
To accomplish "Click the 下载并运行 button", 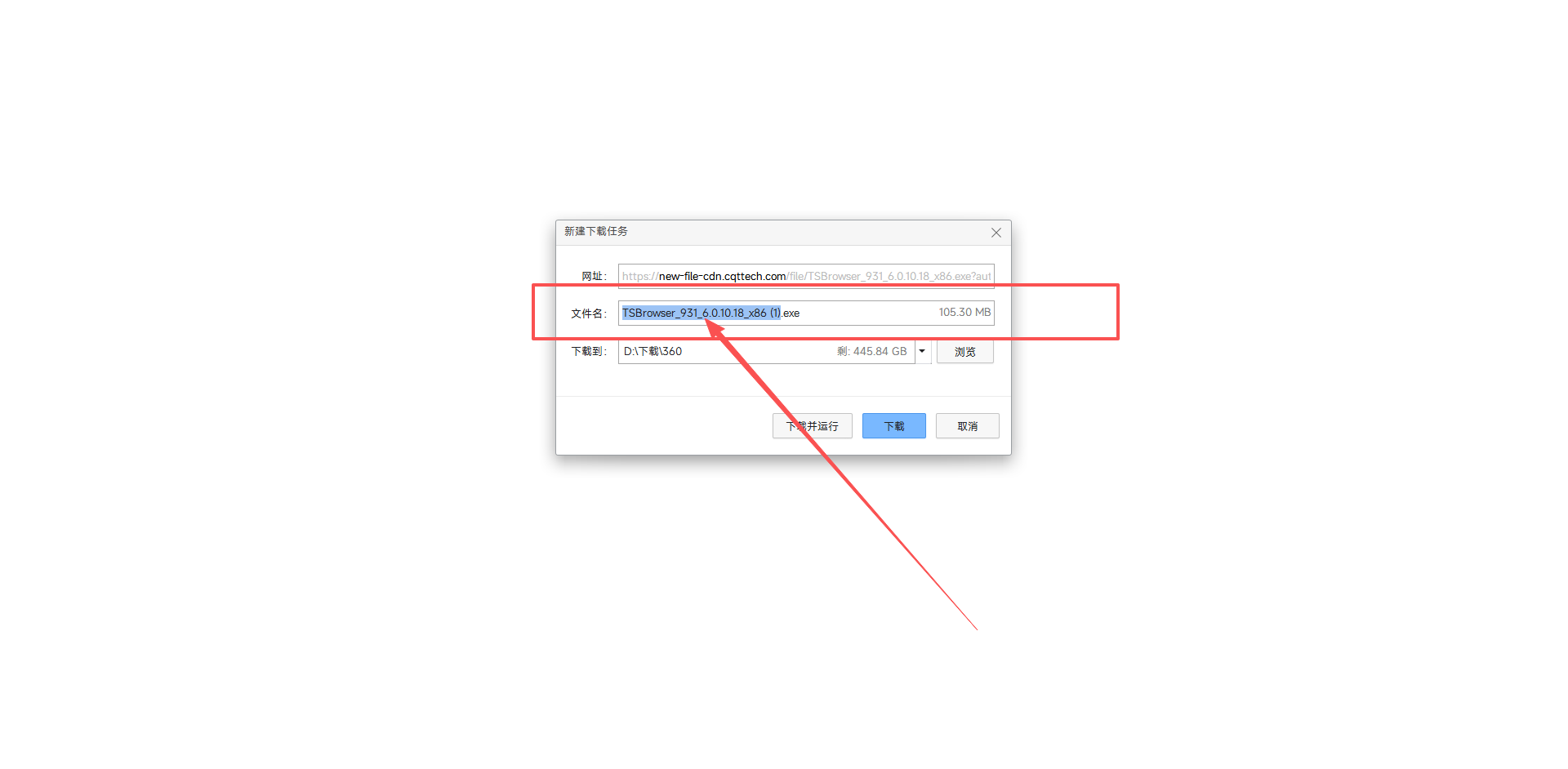I will tap(812, 426).
